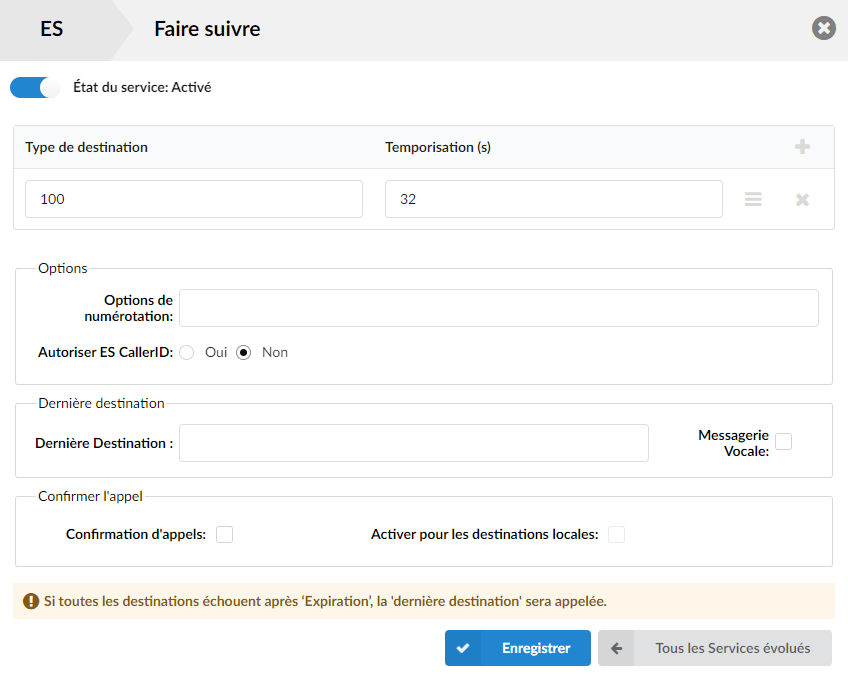This screenshot has width=848, height=678.
Task: Check the Messagerie Vocale checkbox
Action: coord(783,441)
